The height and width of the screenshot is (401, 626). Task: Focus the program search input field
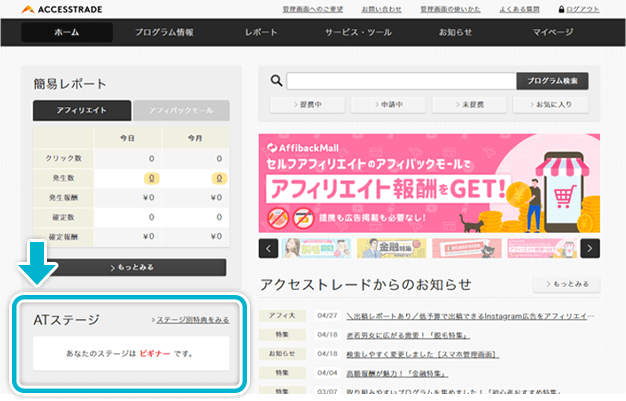tap(401, 81)
